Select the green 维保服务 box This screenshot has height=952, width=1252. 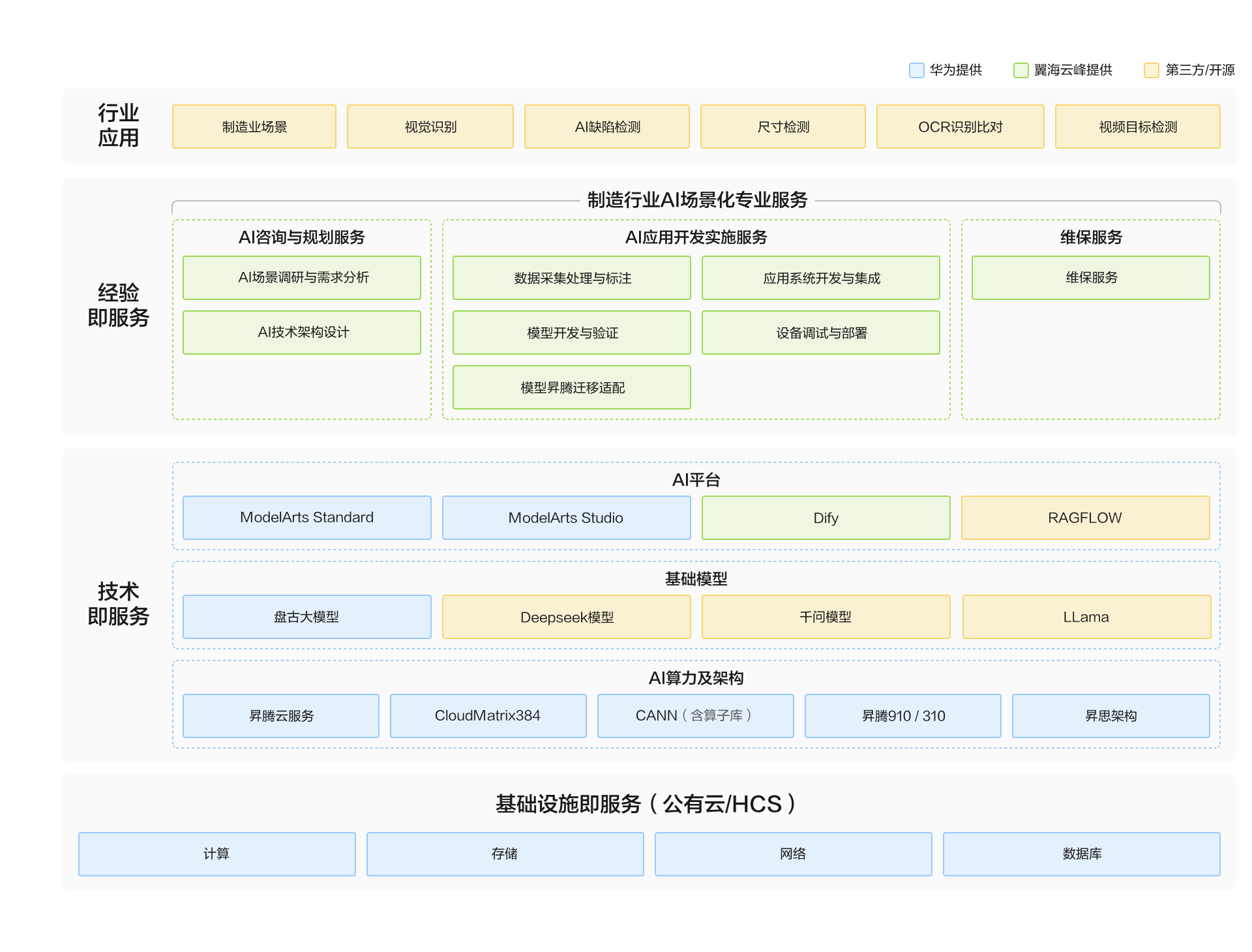click(1091, 278)
